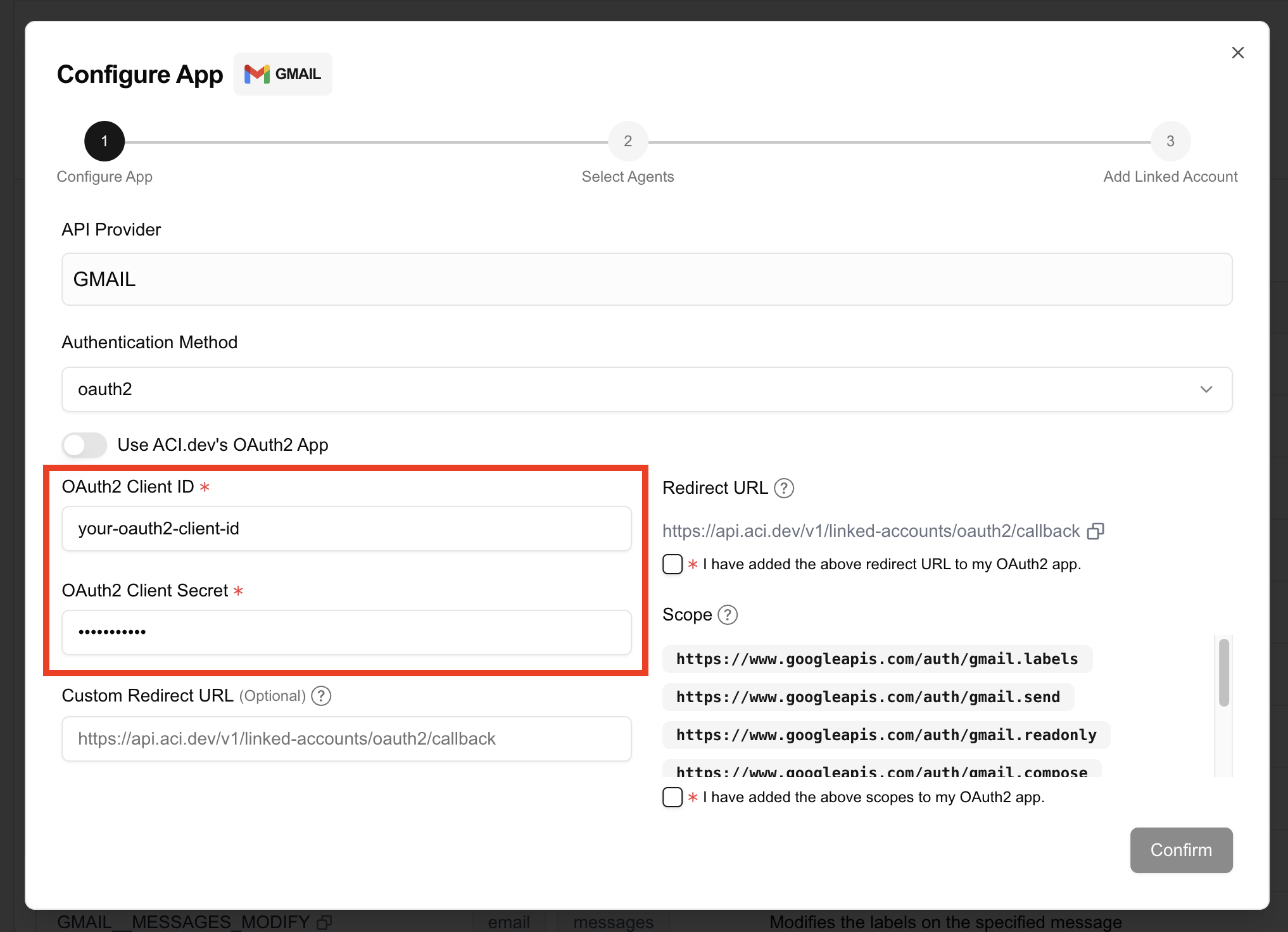Click the Custom Redirect URL help icon
This screenshot has width=1288, height=932.
(322, 696)
